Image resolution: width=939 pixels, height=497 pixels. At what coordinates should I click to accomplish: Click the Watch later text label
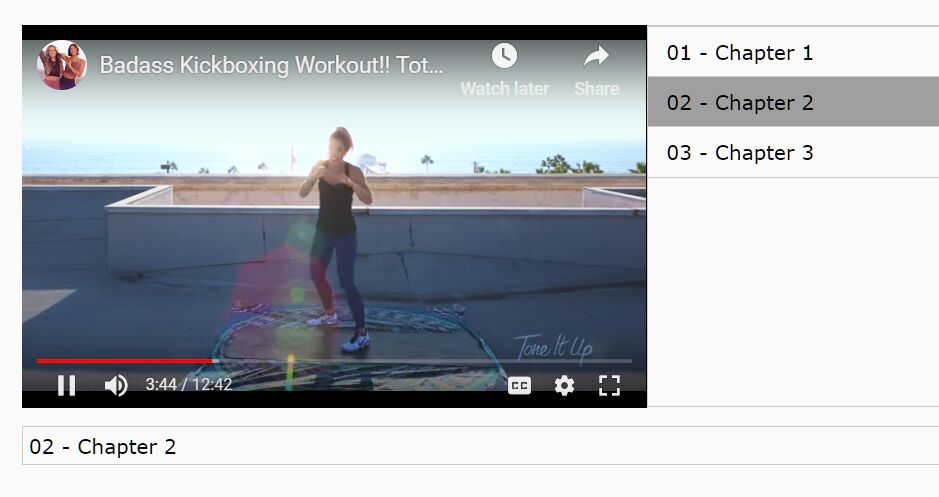tap(504, 89)
